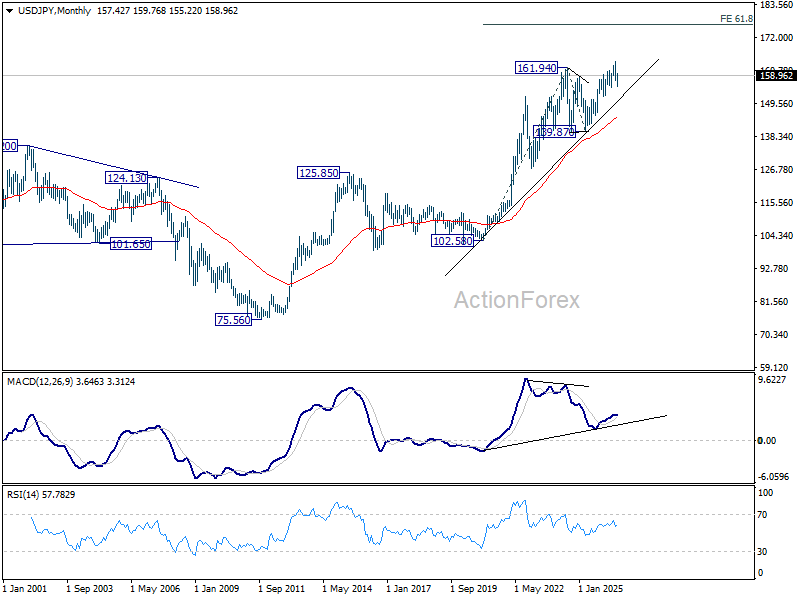This screenshot has width=800, height=600.
Task: Click the 75.560 low label
Action: coord(233,320)
